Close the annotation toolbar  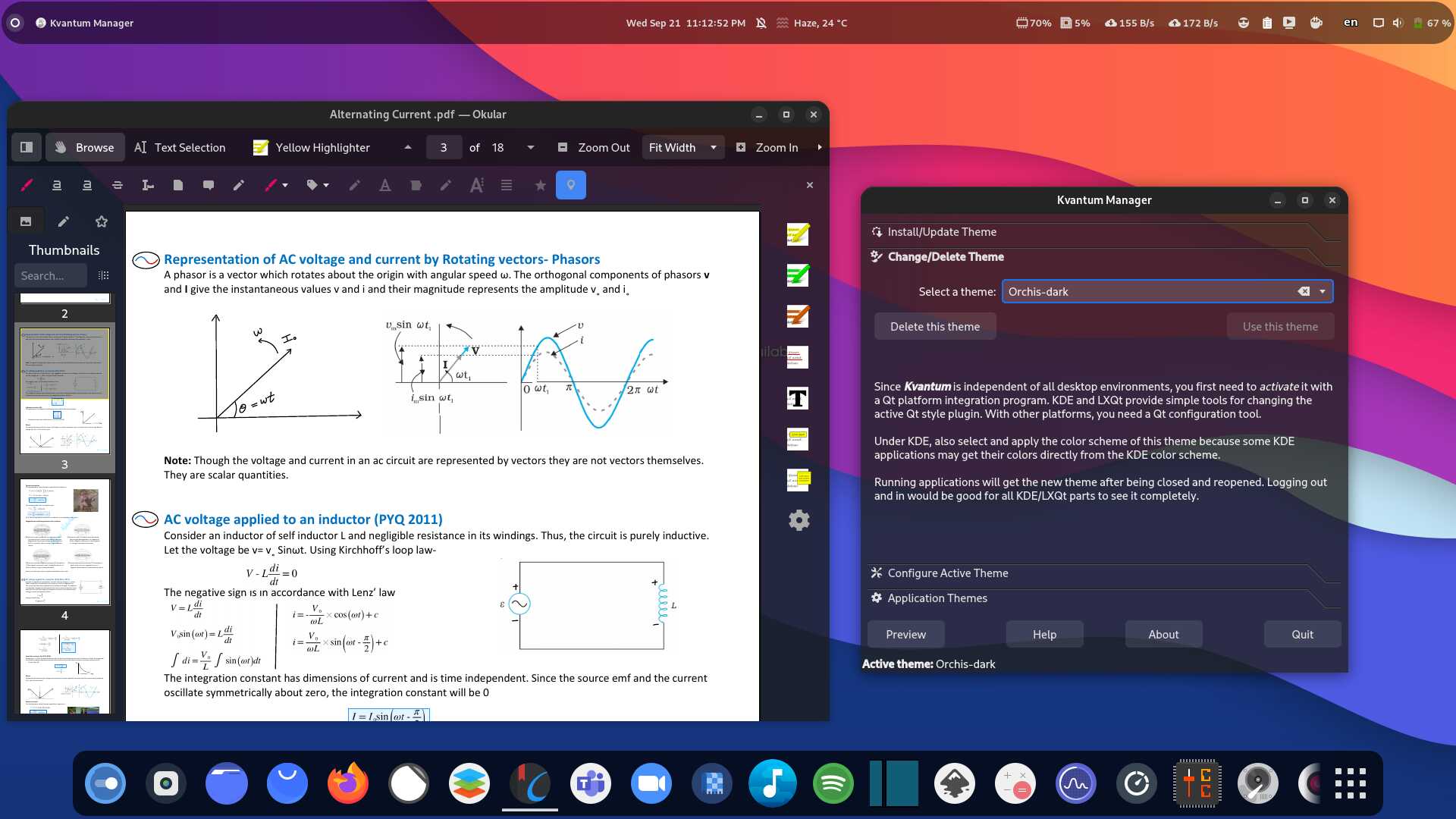(x=810, y=185)
